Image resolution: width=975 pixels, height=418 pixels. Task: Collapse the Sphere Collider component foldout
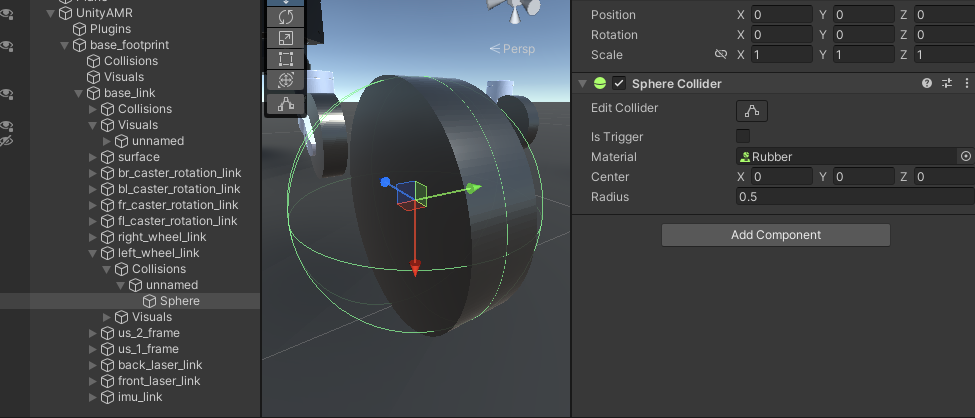(582, 83)
